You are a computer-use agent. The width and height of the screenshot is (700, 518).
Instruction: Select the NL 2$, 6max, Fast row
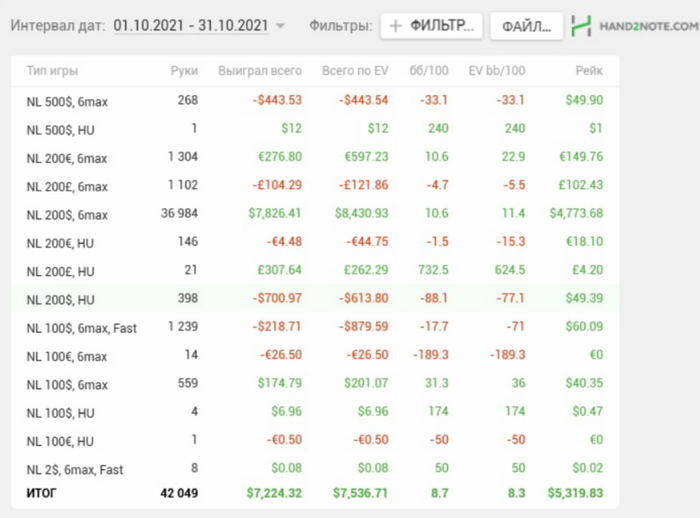315,468
